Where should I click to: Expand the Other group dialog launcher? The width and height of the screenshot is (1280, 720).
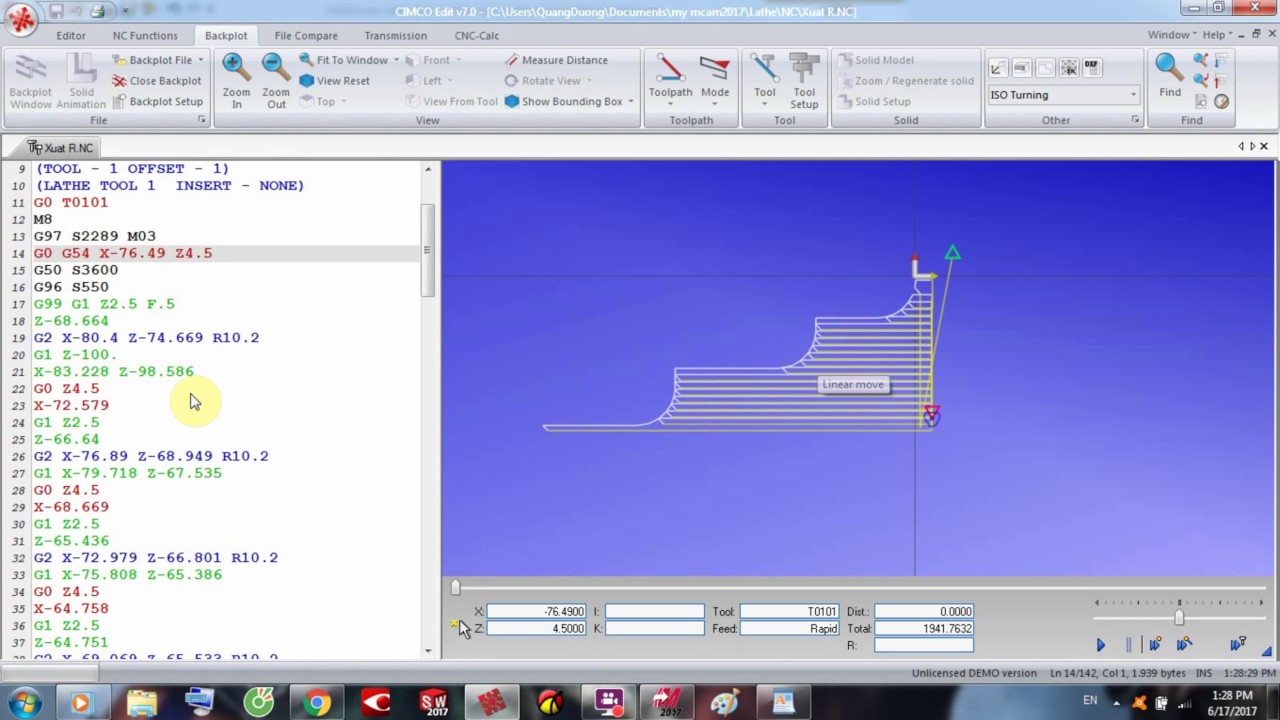point(1135,120)
